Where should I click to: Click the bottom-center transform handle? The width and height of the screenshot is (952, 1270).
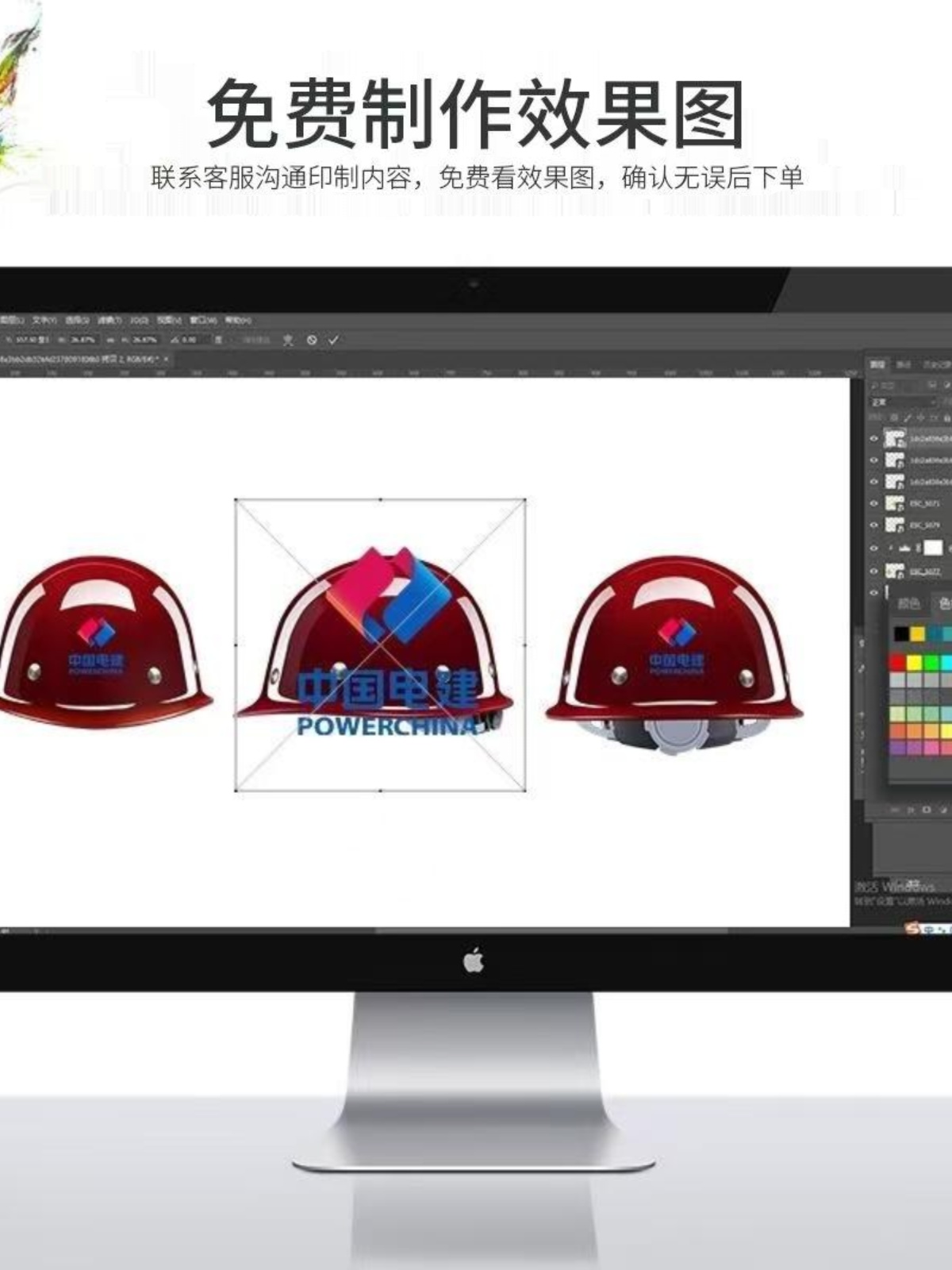381,791
